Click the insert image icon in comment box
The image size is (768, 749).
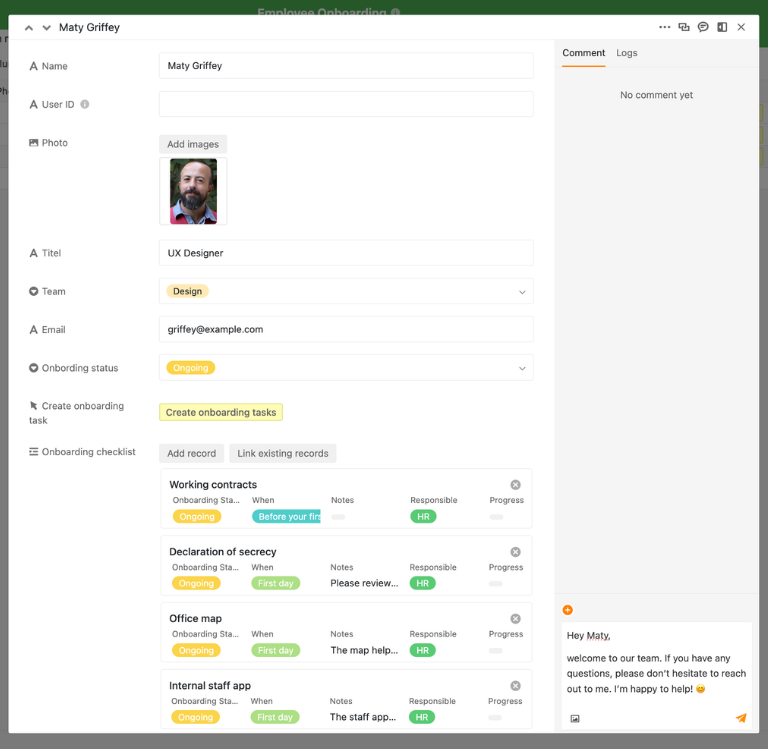[575, 718]
